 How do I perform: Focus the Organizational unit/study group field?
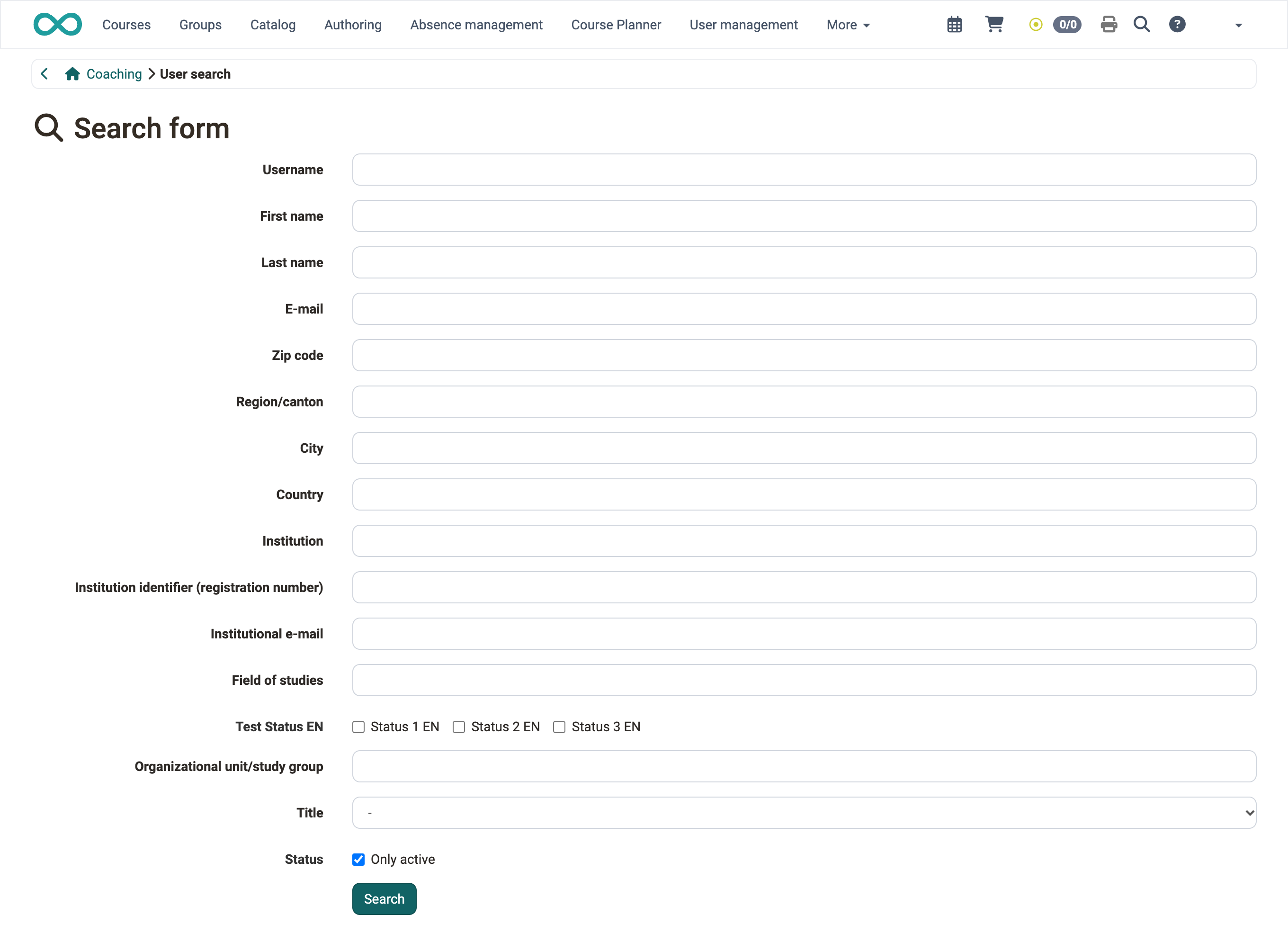click(x=804, y=767)
